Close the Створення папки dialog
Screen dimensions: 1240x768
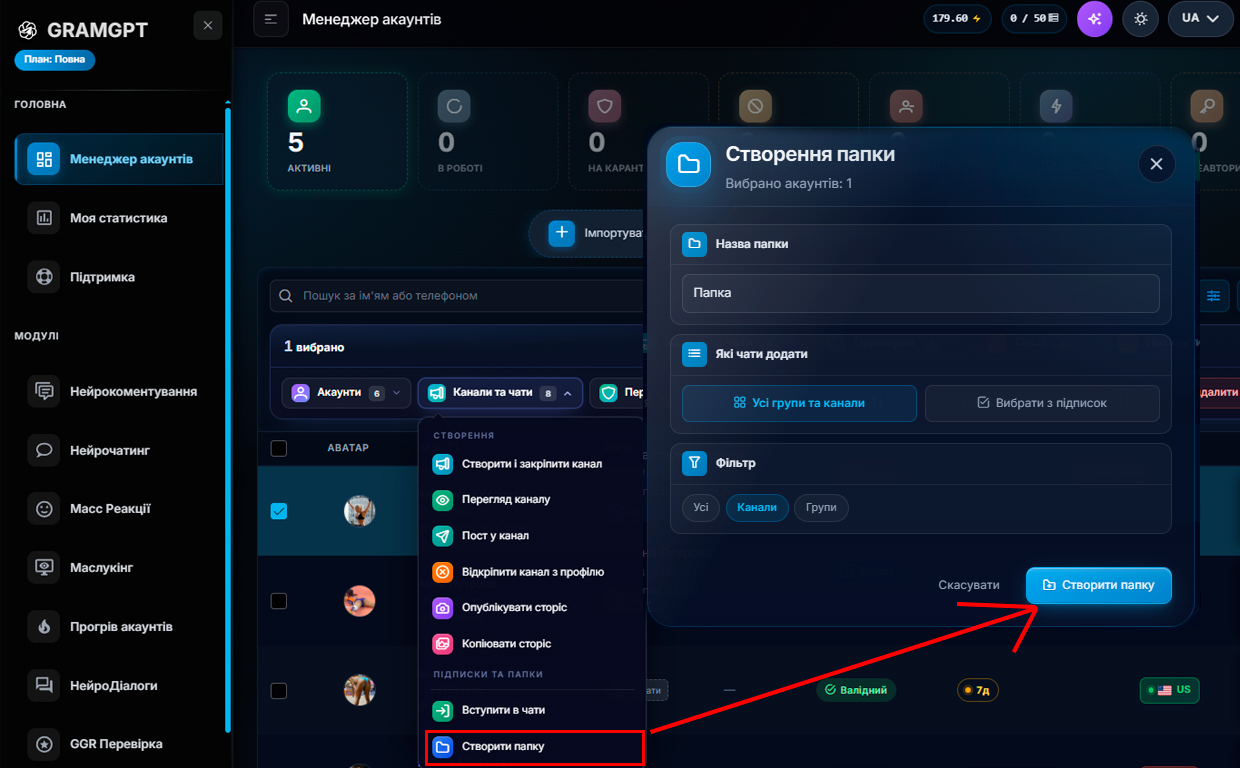click(x=1156, y=164)
